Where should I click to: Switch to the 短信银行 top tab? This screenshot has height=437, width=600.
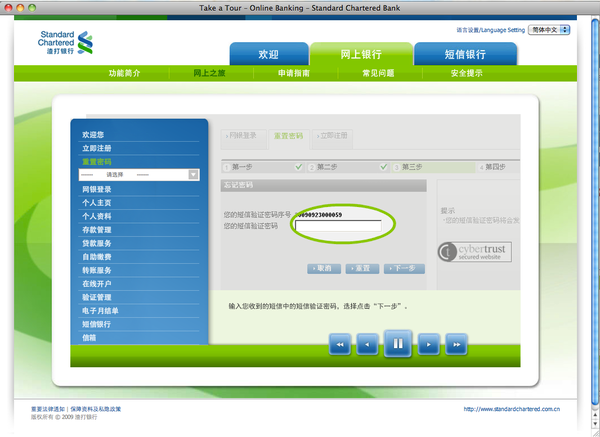465,54
